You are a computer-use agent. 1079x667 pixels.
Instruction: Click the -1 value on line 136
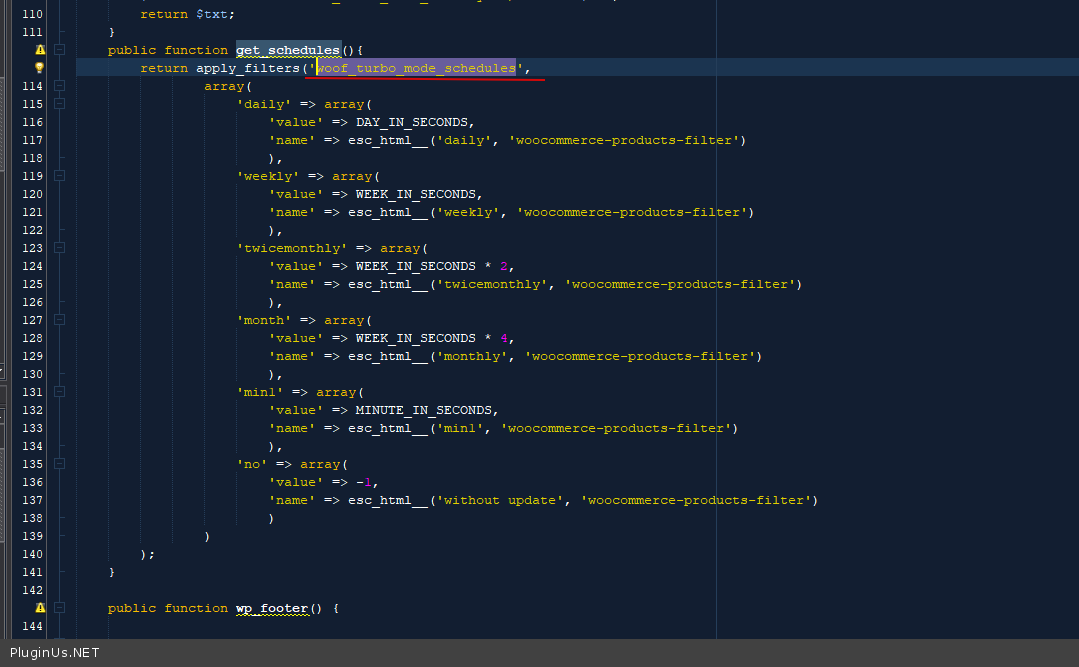click(364, 483)
